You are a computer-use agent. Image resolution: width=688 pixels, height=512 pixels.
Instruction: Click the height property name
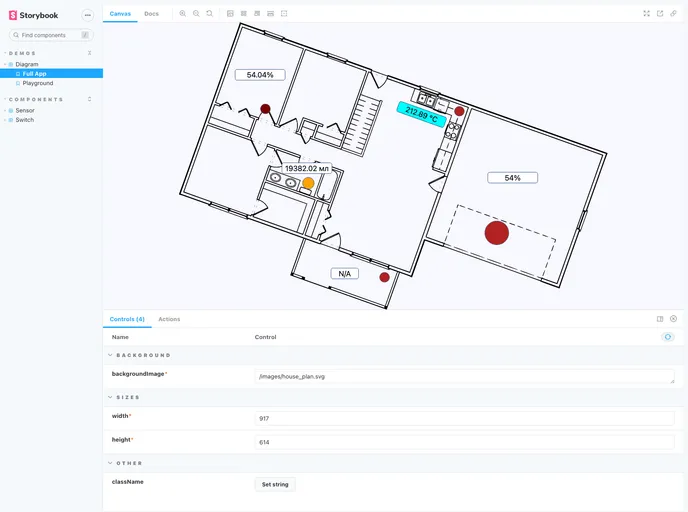click(x=121, y=440)
